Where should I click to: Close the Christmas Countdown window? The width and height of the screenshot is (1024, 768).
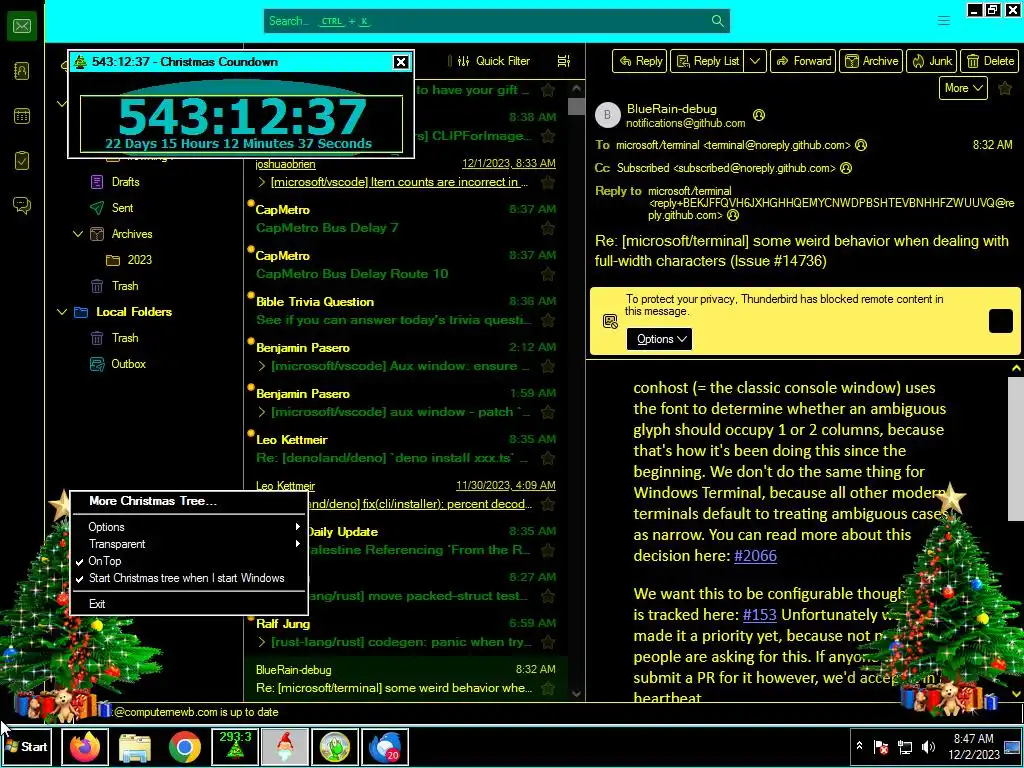401,62
